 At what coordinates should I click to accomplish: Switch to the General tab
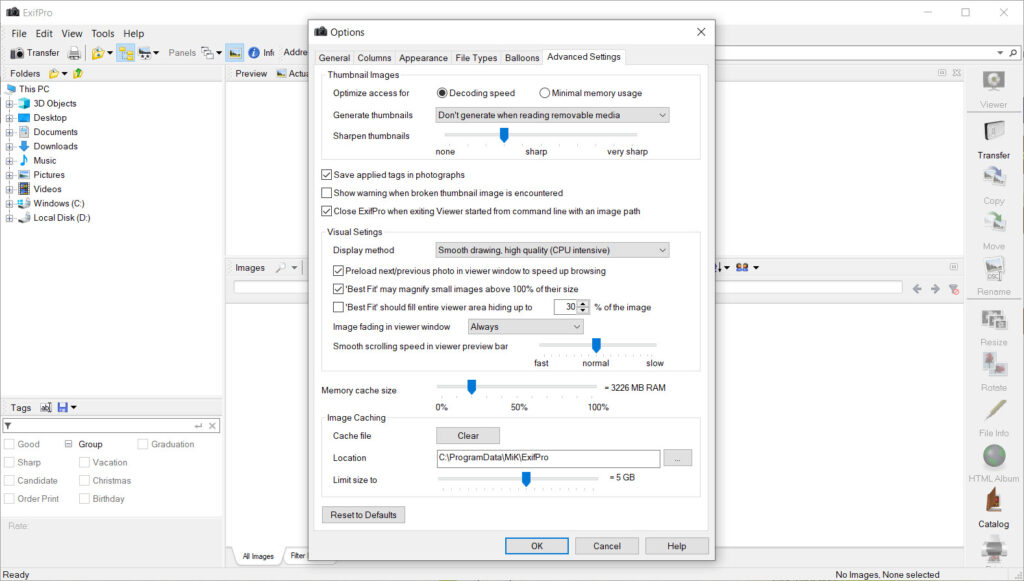tap(334, 58)
